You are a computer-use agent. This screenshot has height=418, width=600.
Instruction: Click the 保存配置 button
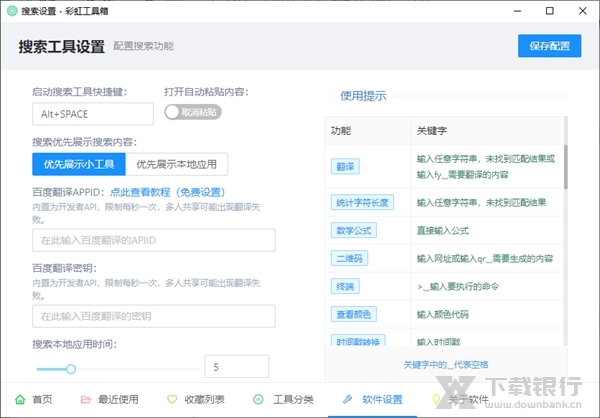(549, 46)
